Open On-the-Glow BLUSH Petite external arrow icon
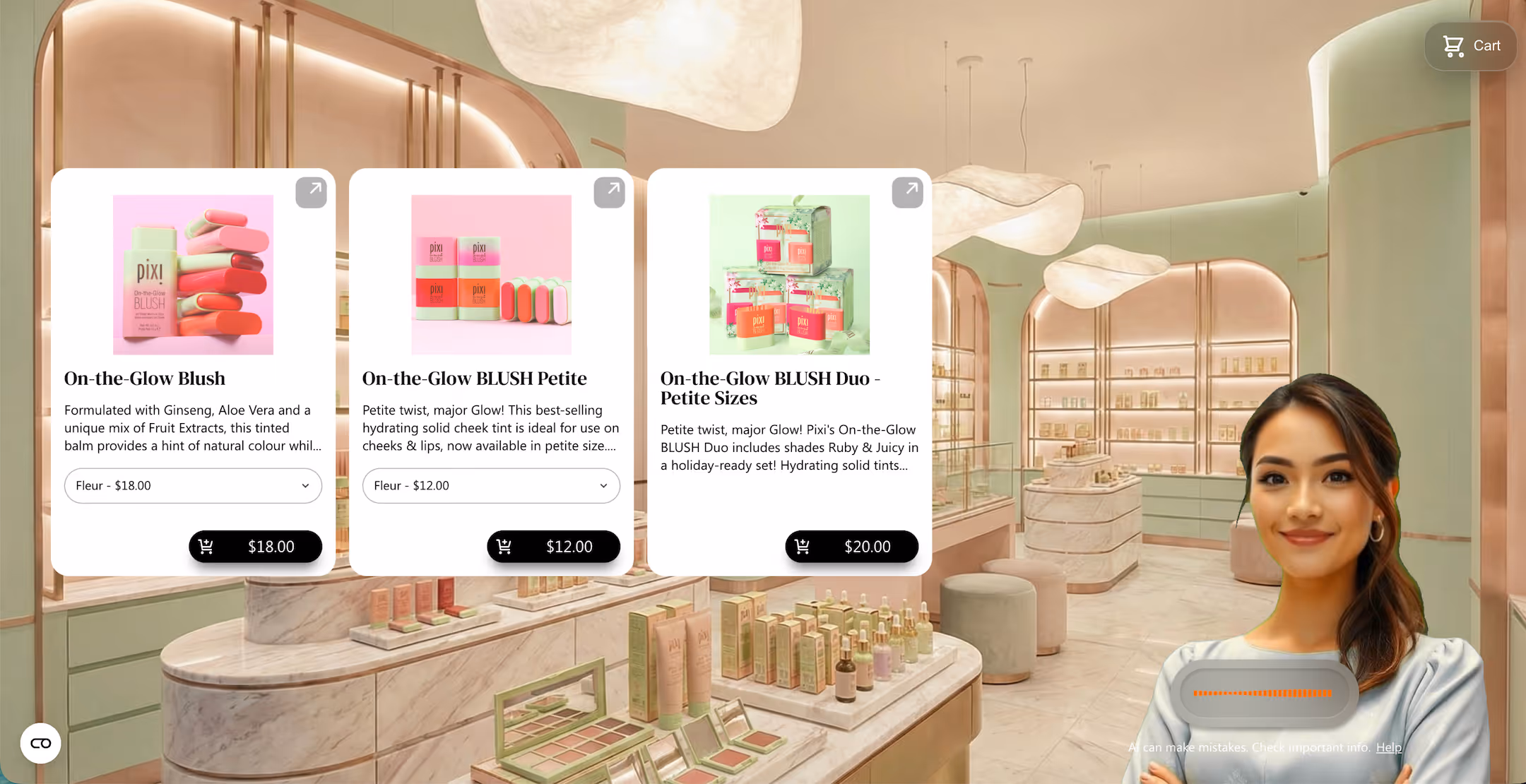Image resolution: width=1526 pixels, height=784 pixels. click(609, 192)
